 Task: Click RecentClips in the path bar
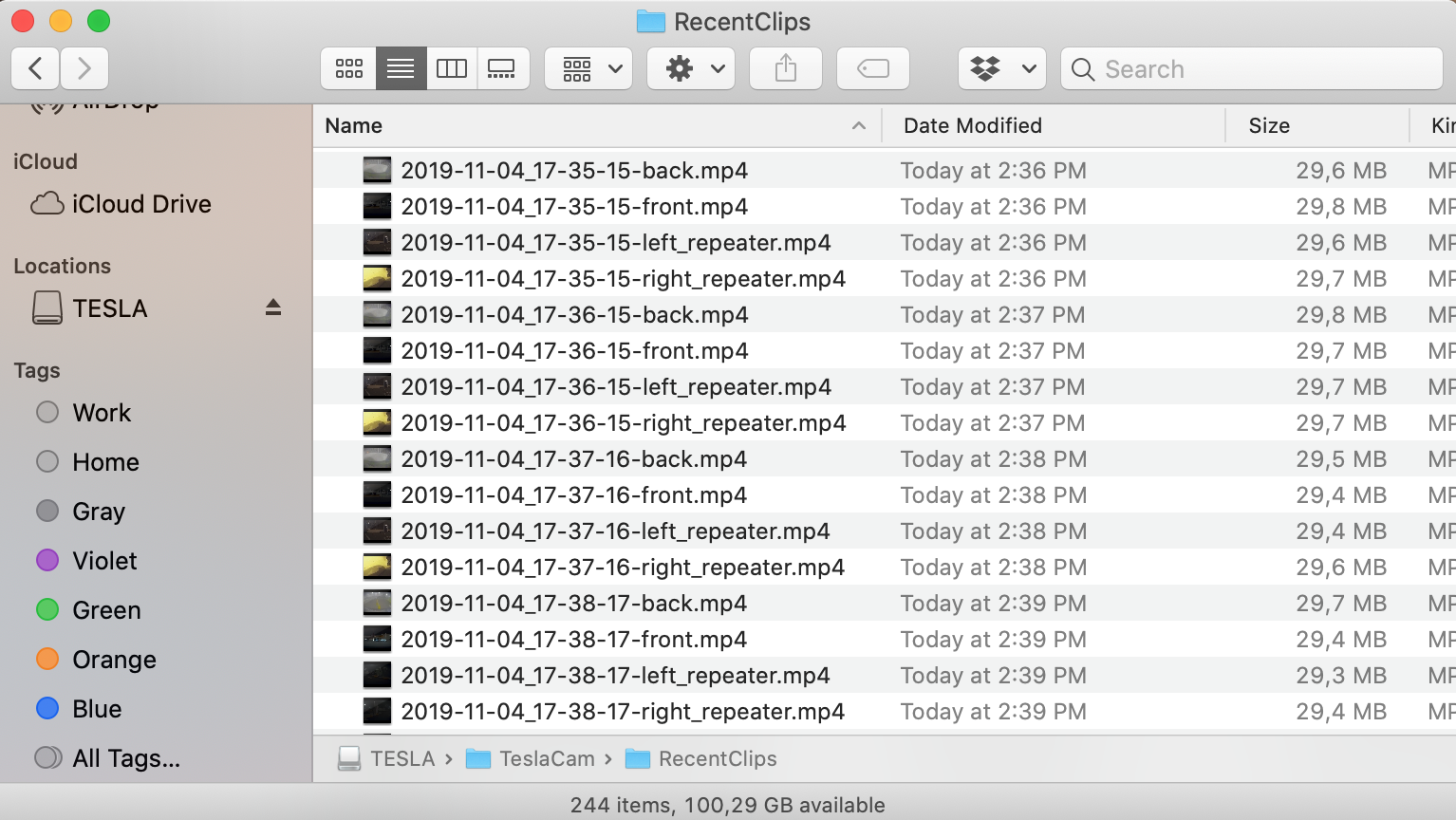point(701,759)
